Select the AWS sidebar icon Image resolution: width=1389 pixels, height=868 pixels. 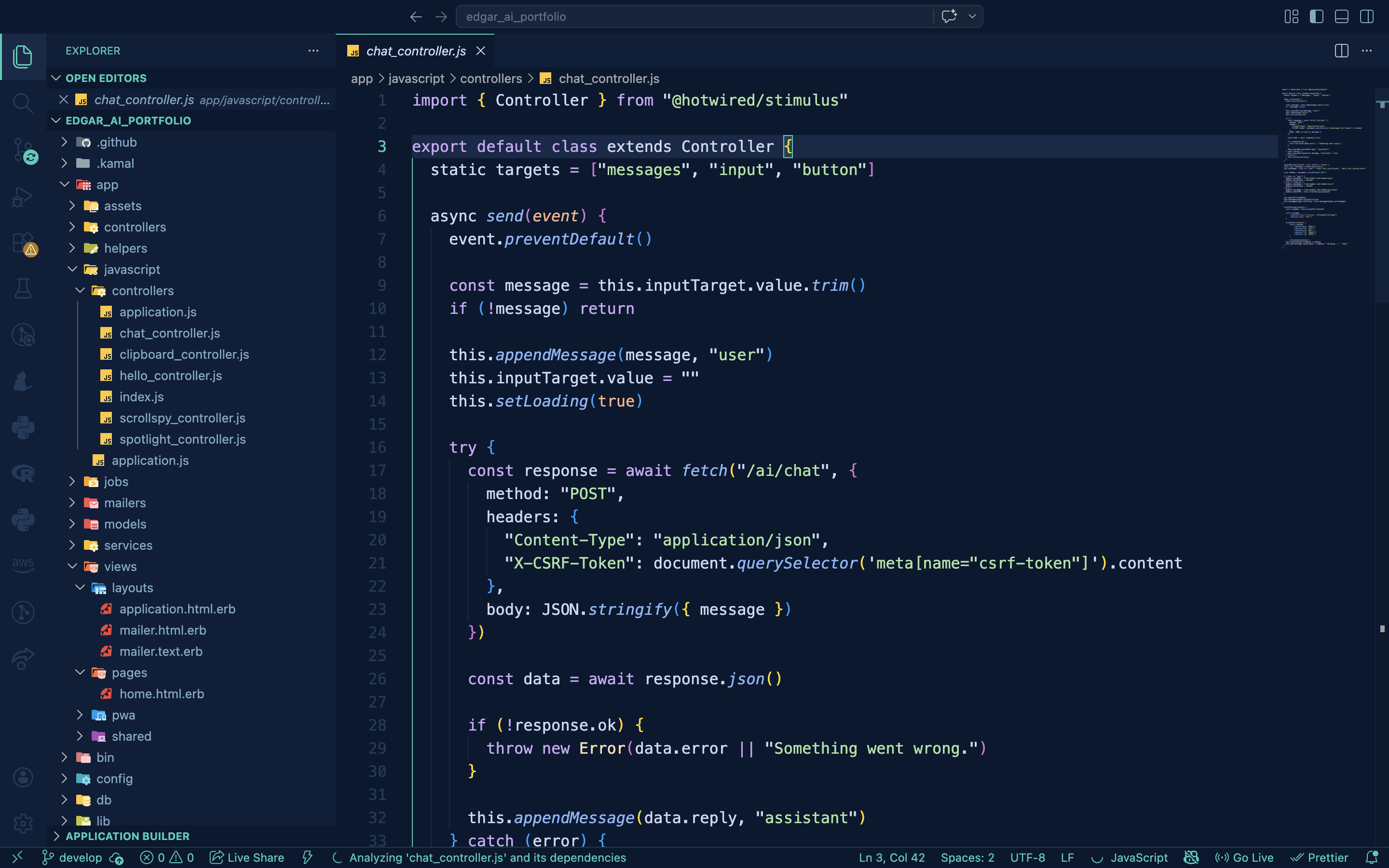click(x=23, y=565)
